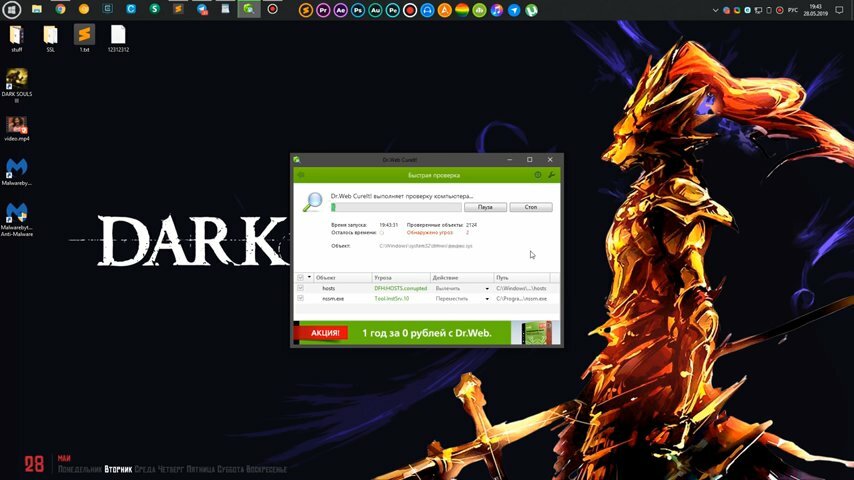Open taskbar clock and date

click(x=815, y=10)
